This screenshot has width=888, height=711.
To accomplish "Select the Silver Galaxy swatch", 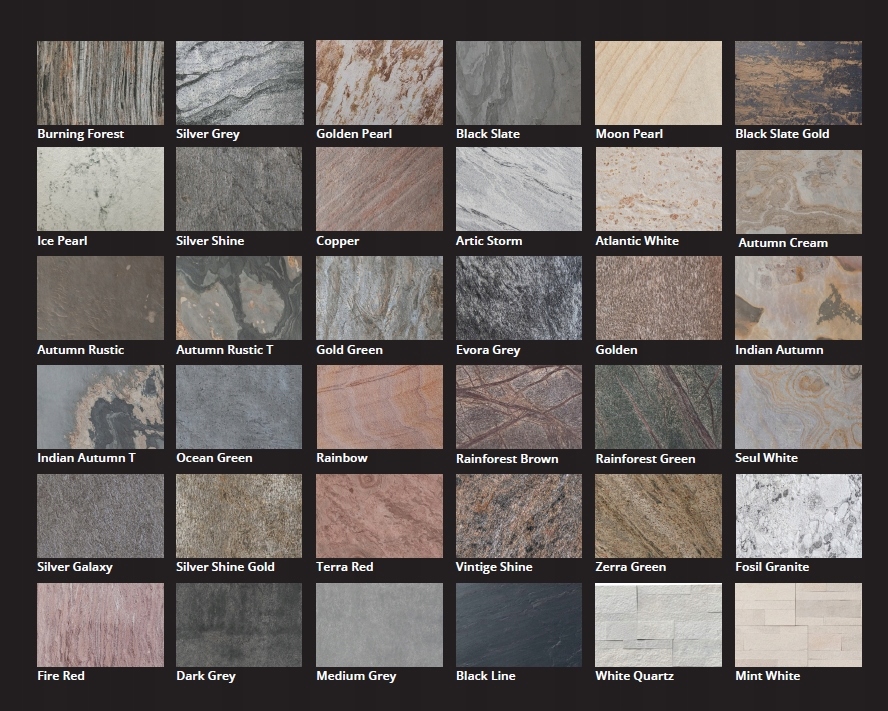I will pos(100,516).
